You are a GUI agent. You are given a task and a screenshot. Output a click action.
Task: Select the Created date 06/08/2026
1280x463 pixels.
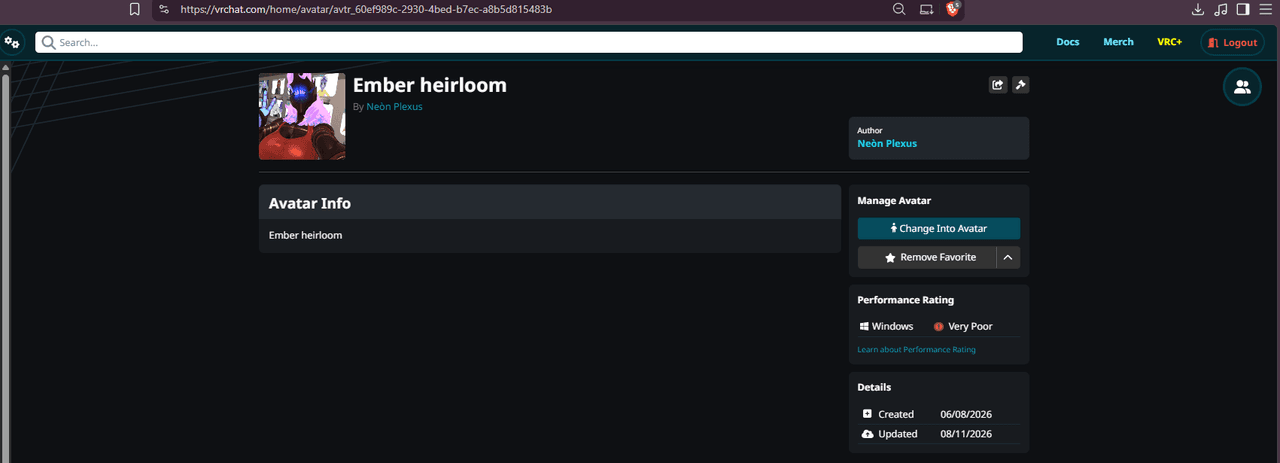click(x=966, y=414)
